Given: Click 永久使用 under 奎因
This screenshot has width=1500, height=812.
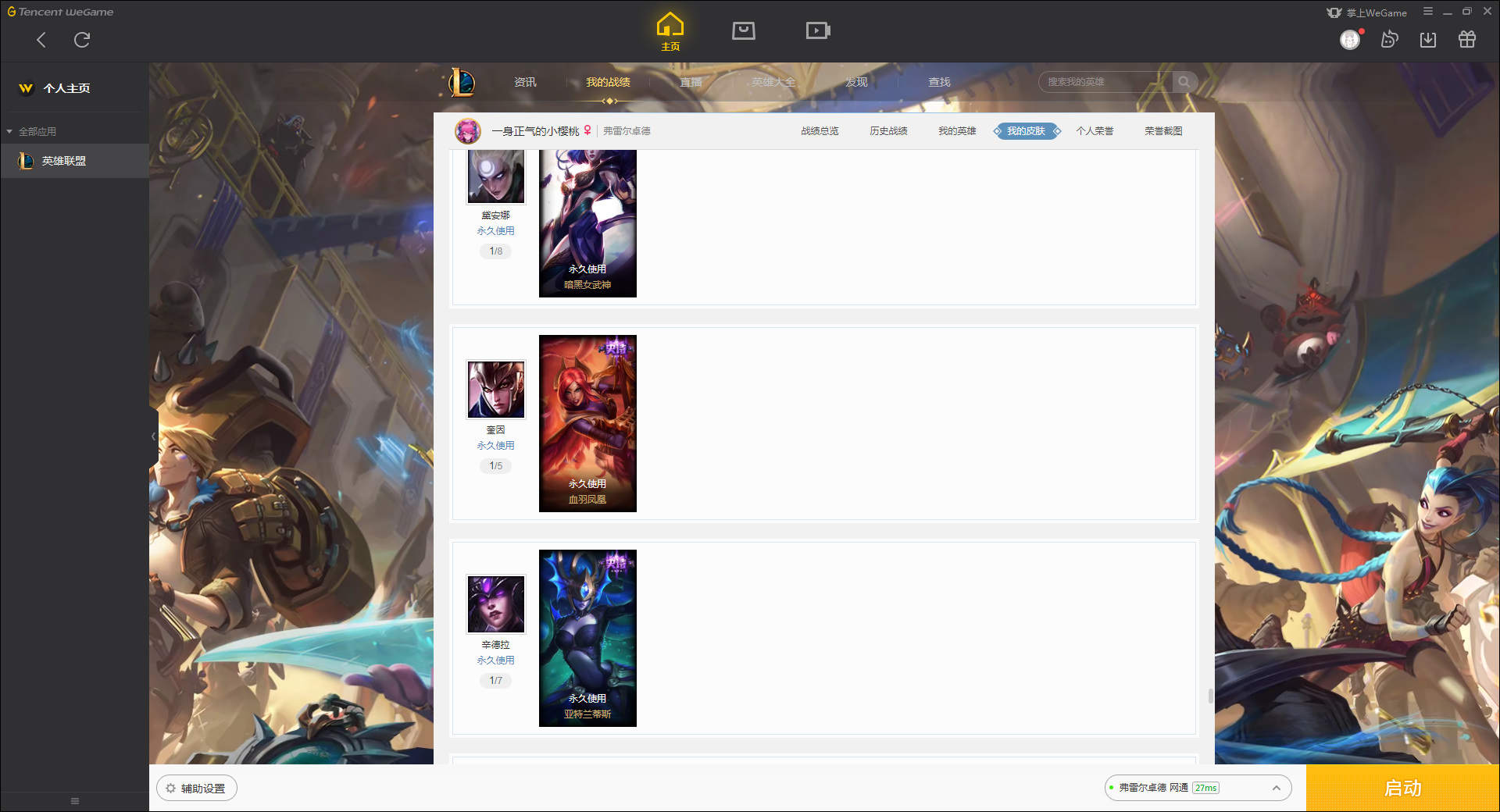Looking at the screenshot, I should (x=496, y=446).
